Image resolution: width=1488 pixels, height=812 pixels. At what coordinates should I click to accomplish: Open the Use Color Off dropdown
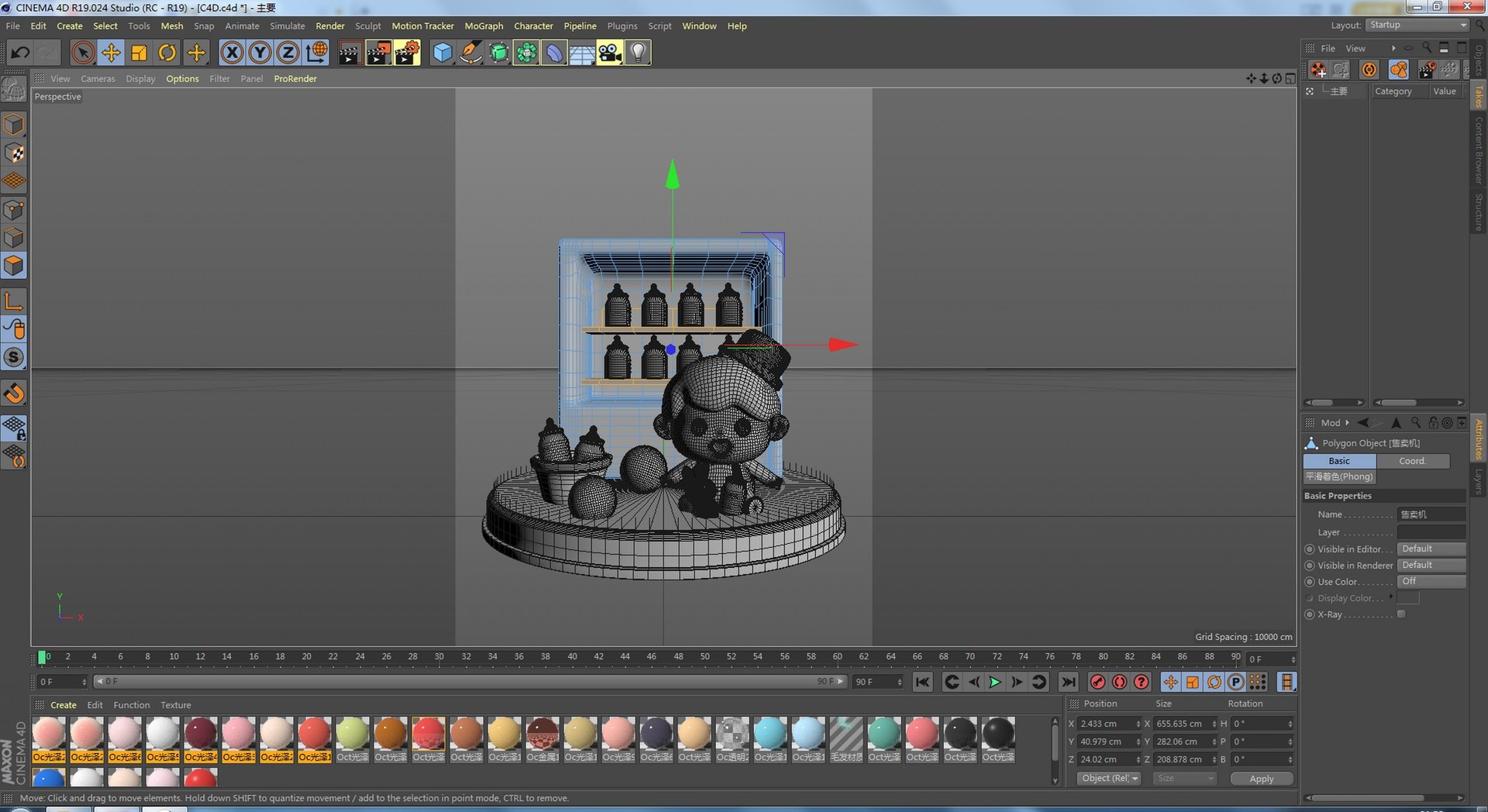[1431, 581]
